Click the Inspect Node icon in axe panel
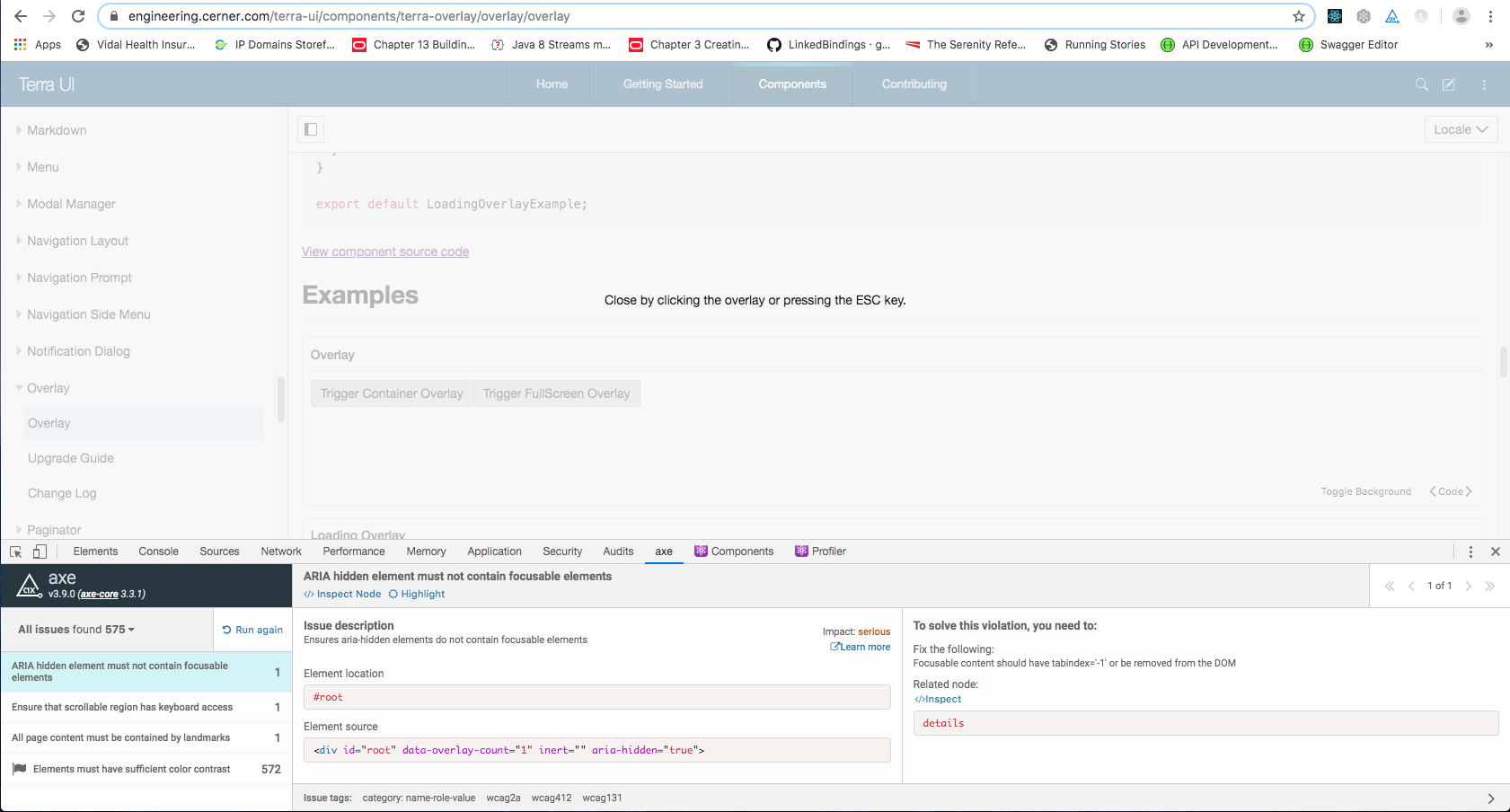 pyautogui.click(x=309, y=594)
